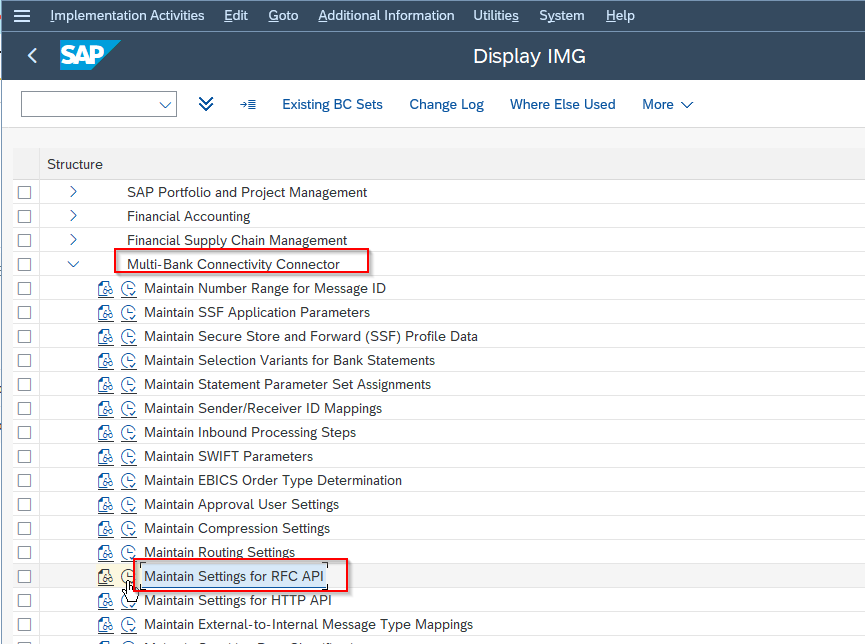865x644 pixels.
Task: Execute activity icon for Maintain Settings for HTTP API
Action: [x=128, y=600]
